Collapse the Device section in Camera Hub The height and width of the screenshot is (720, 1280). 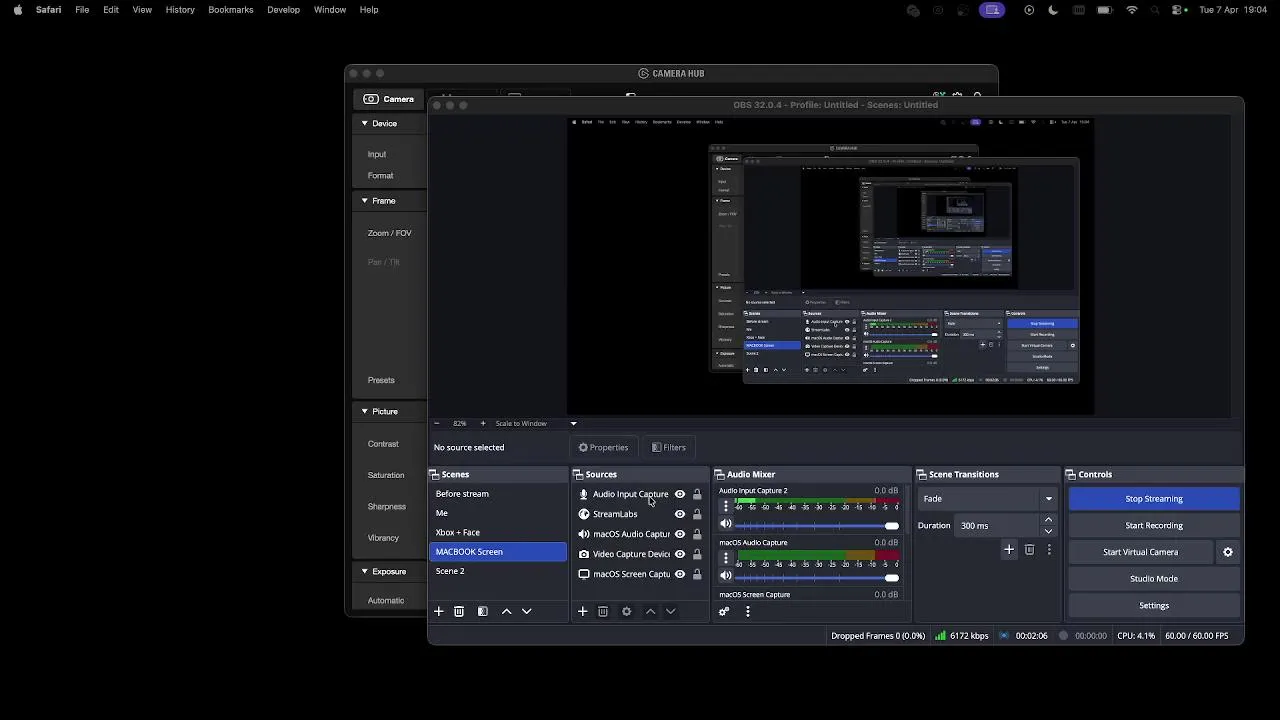[x=365, y=123]
